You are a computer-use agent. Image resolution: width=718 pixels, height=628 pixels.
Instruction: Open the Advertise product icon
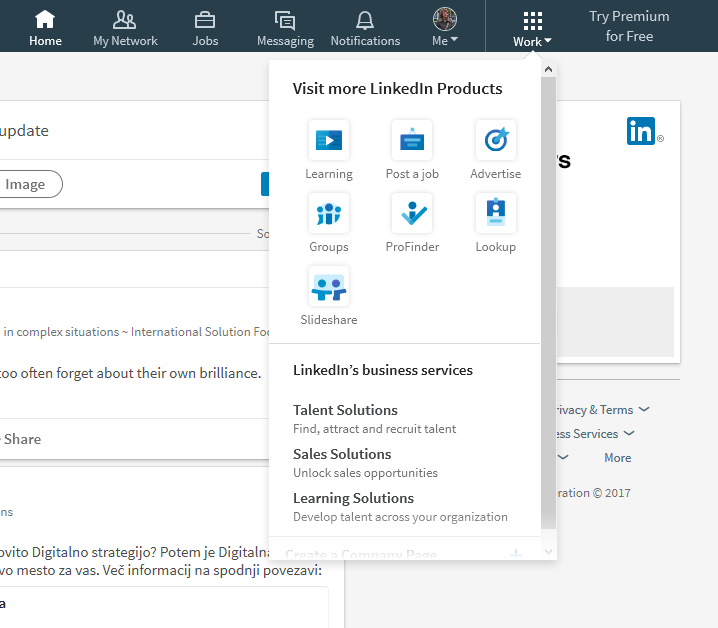496,141
